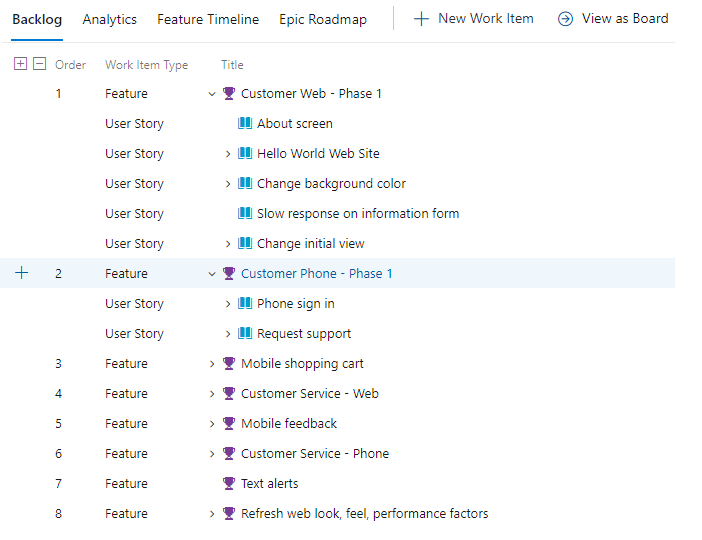This screenshot has height=540, width=702.
Task: Open the Feature Timeline tab
Action: point(208,19)
